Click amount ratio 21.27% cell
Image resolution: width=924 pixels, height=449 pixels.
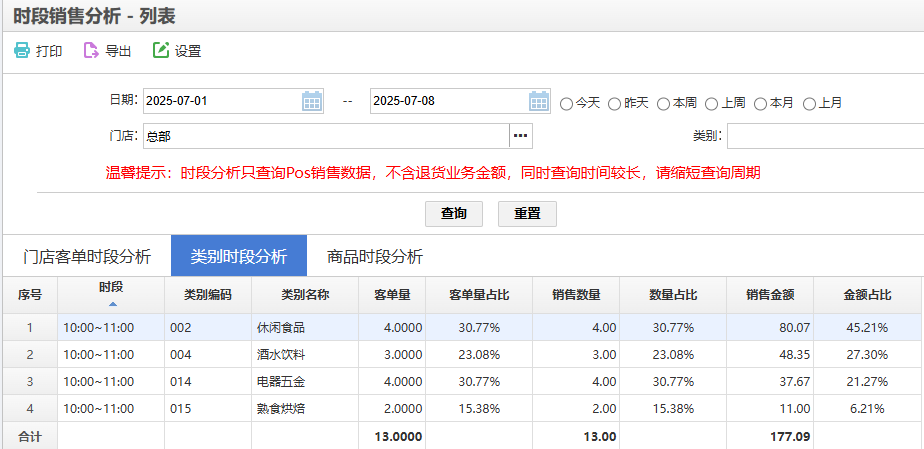click(867, 381)
